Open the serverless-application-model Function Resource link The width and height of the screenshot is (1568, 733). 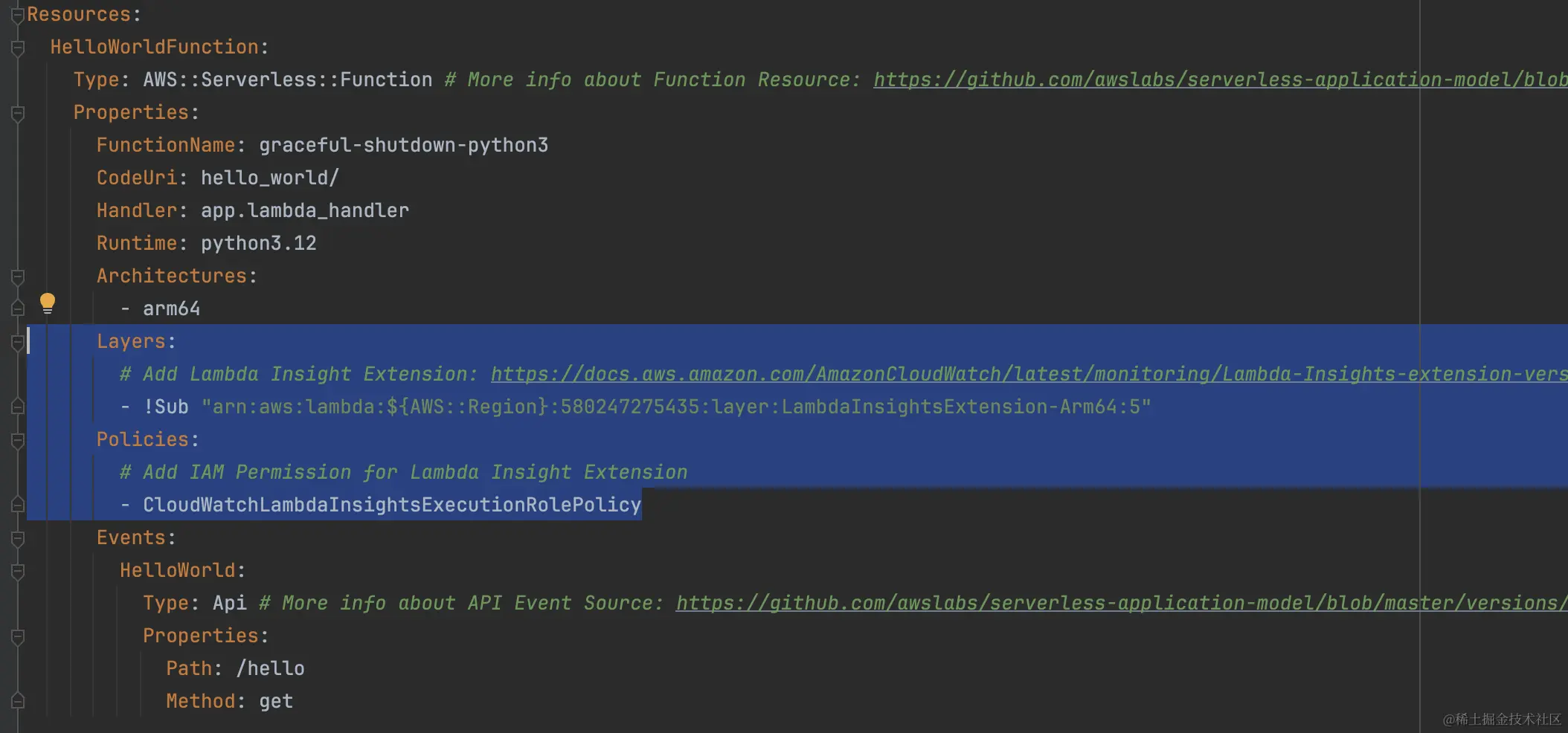click(1220, 80)
